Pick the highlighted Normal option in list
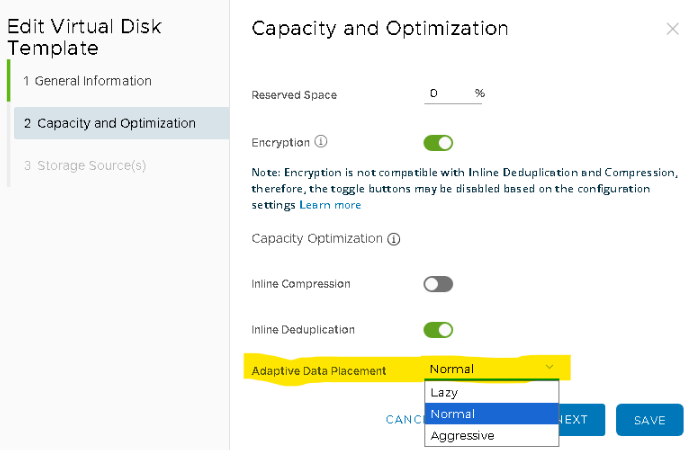 click(x=490, y=414)
